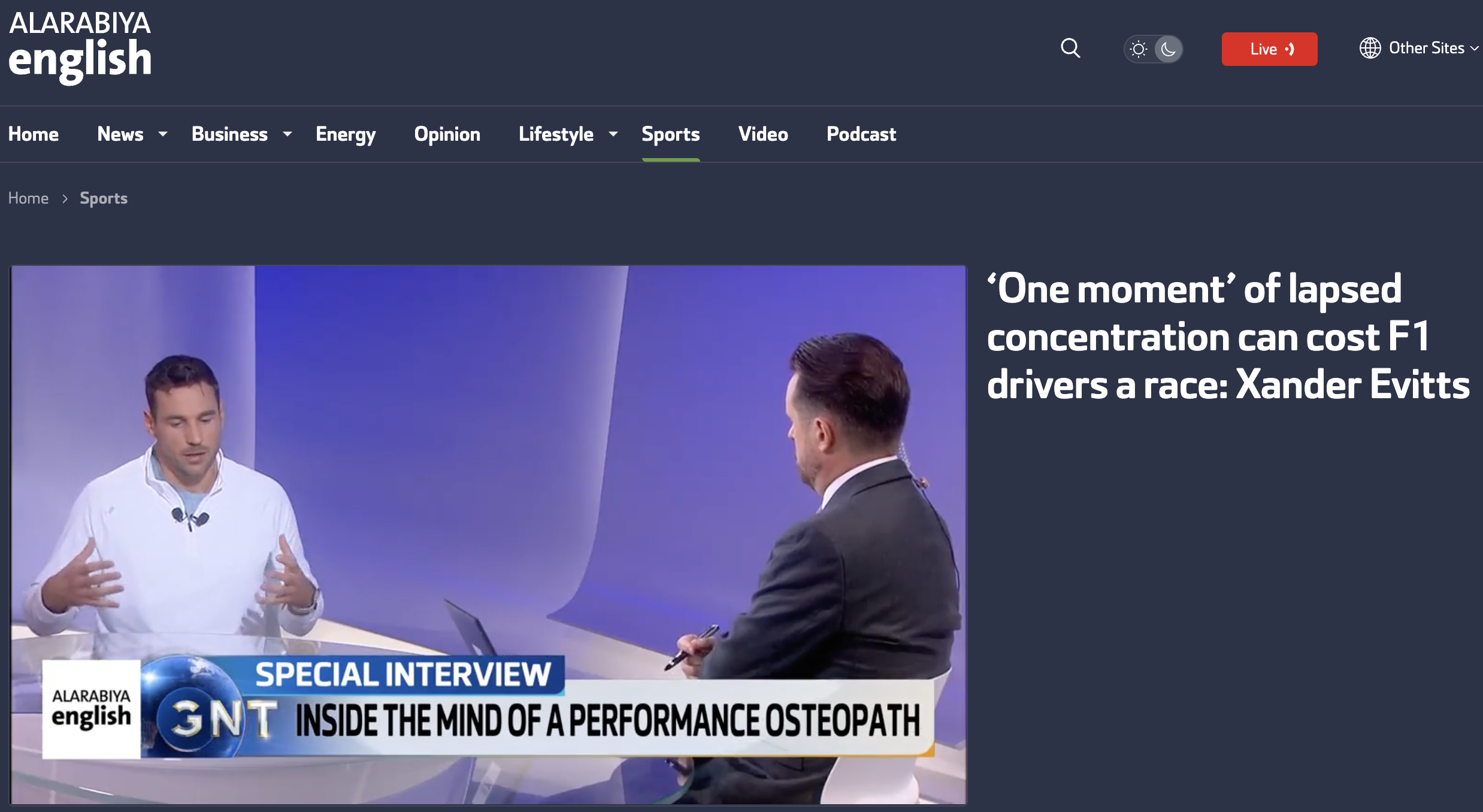Image resolution: width=1483 pixels, height=812 pixels.
Task: Click the search magnifier icon
Action: click(x=1070, y=49)
